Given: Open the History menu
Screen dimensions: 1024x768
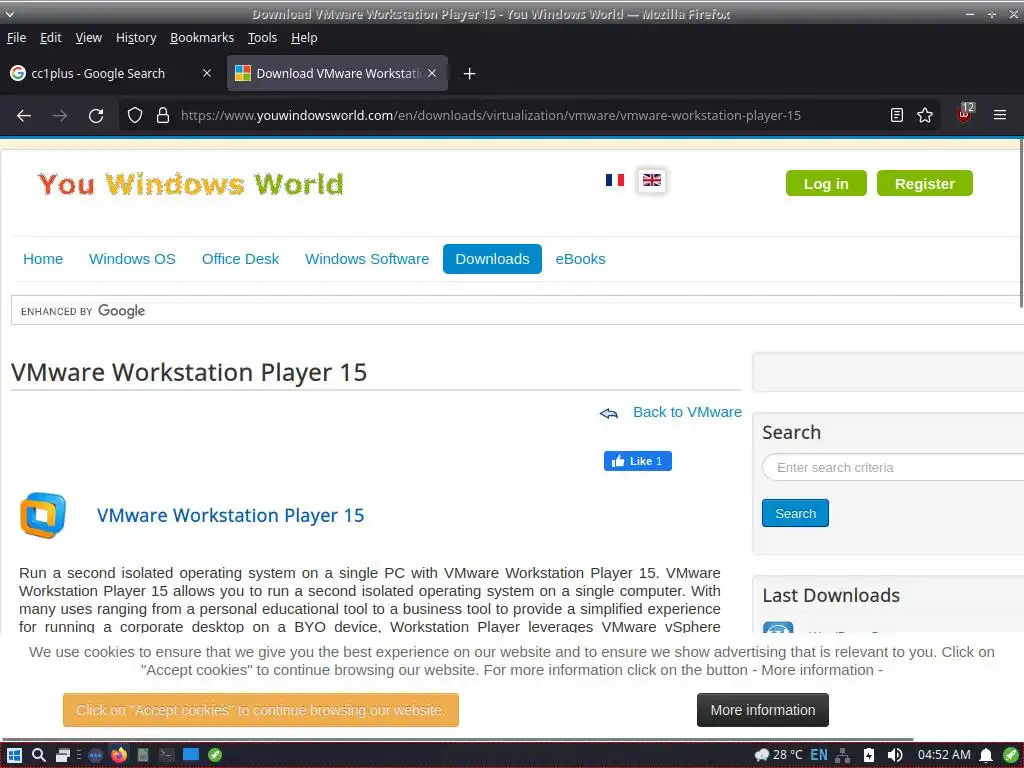Looking at the screenshot, I should pos(136,38).
